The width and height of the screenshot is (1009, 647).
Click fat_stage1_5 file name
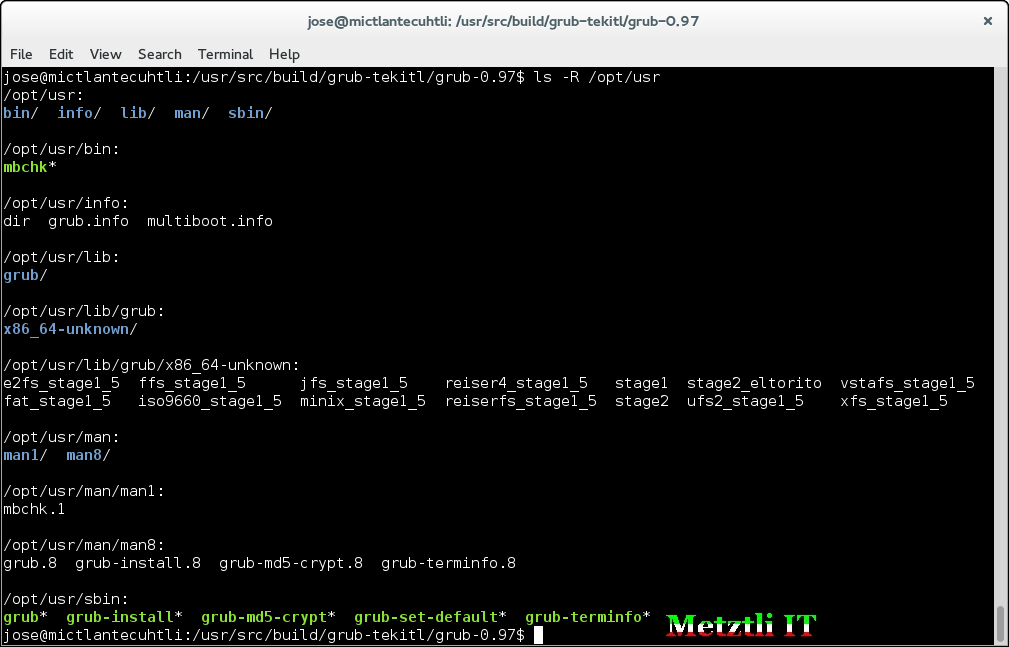(57, 402)
